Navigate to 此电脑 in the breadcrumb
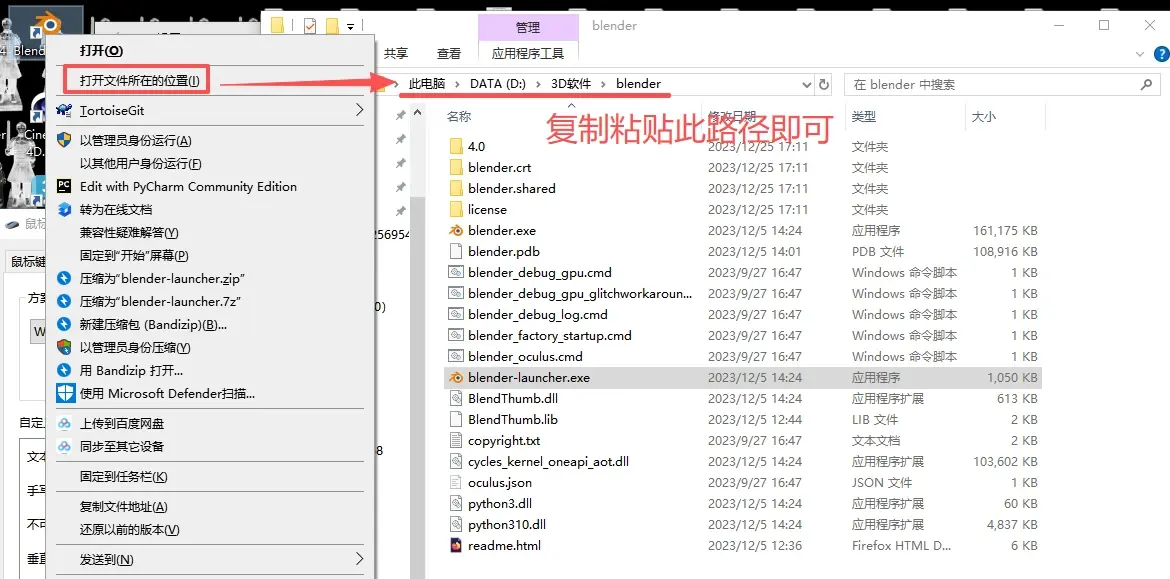The image size is (1170, 579). coord(427,84)
